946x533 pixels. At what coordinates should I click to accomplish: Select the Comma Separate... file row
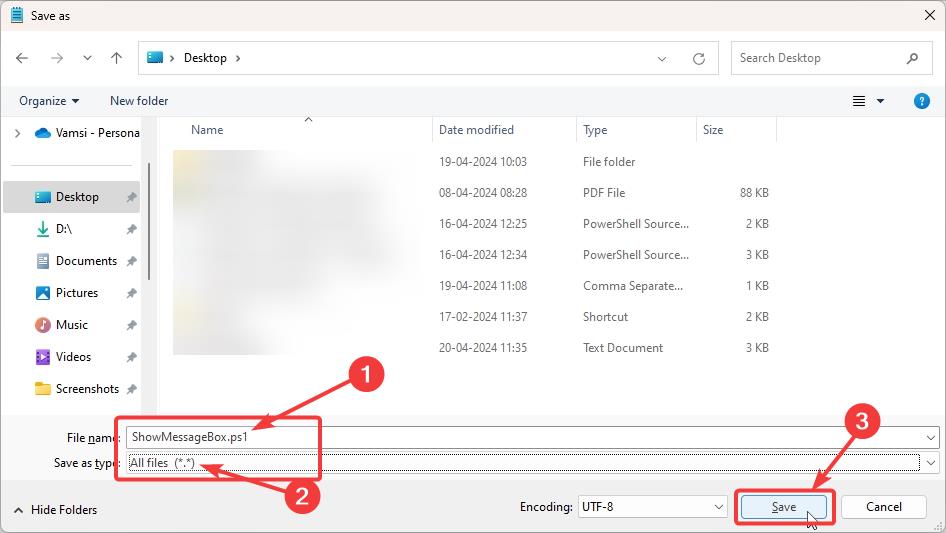(x=474, y=286)
